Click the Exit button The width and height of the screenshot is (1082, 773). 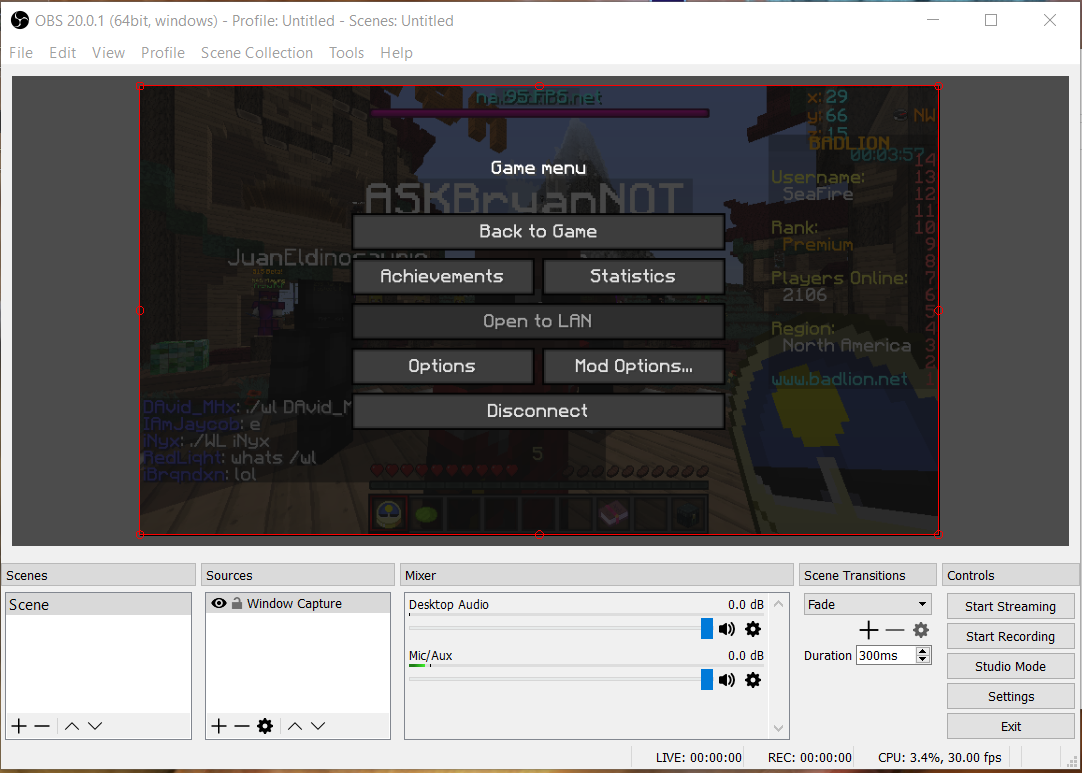point(1010,726)
